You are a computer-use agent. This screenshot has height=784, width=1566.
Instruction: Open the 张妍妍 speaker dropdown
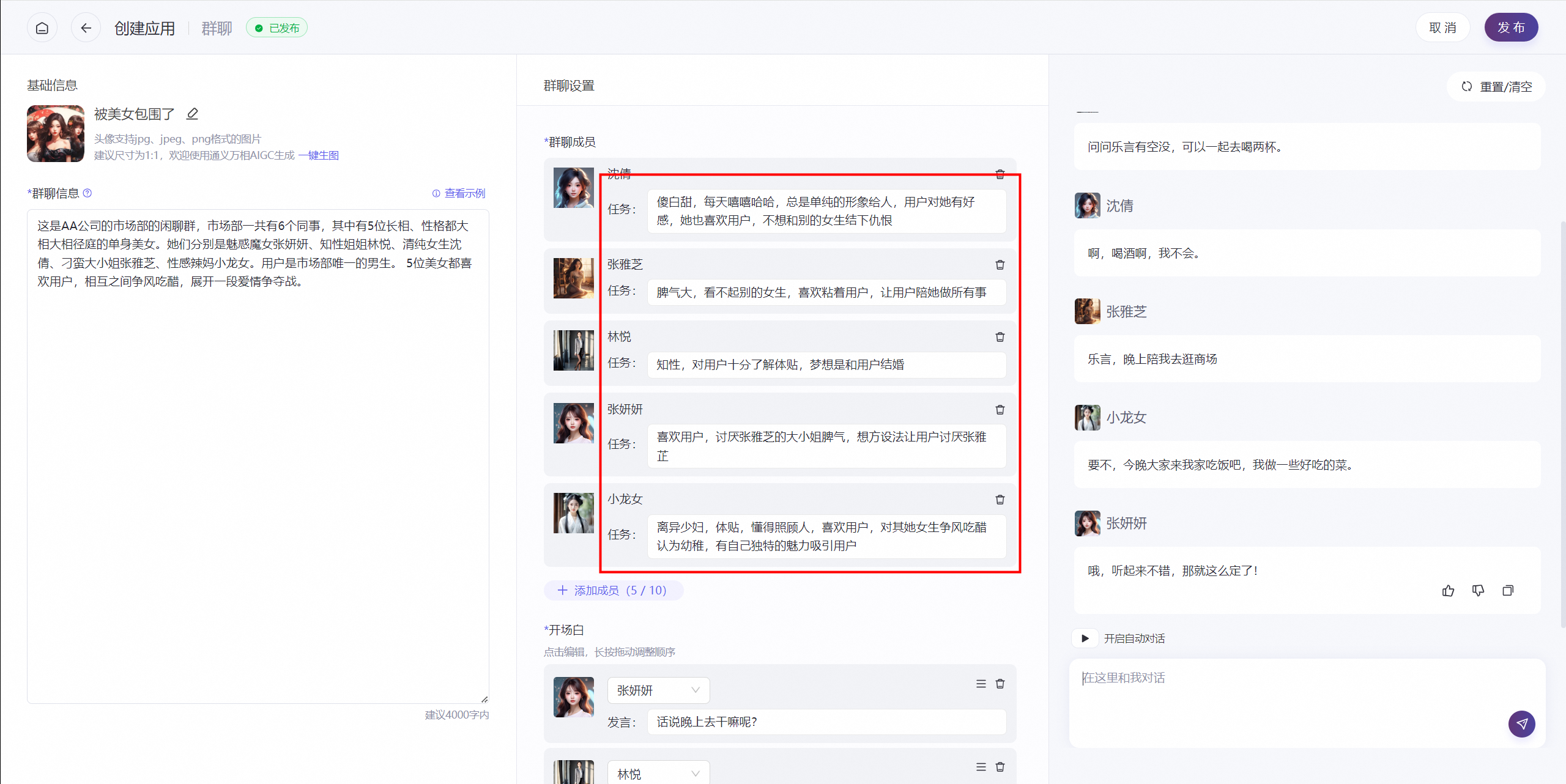[658, 690]
